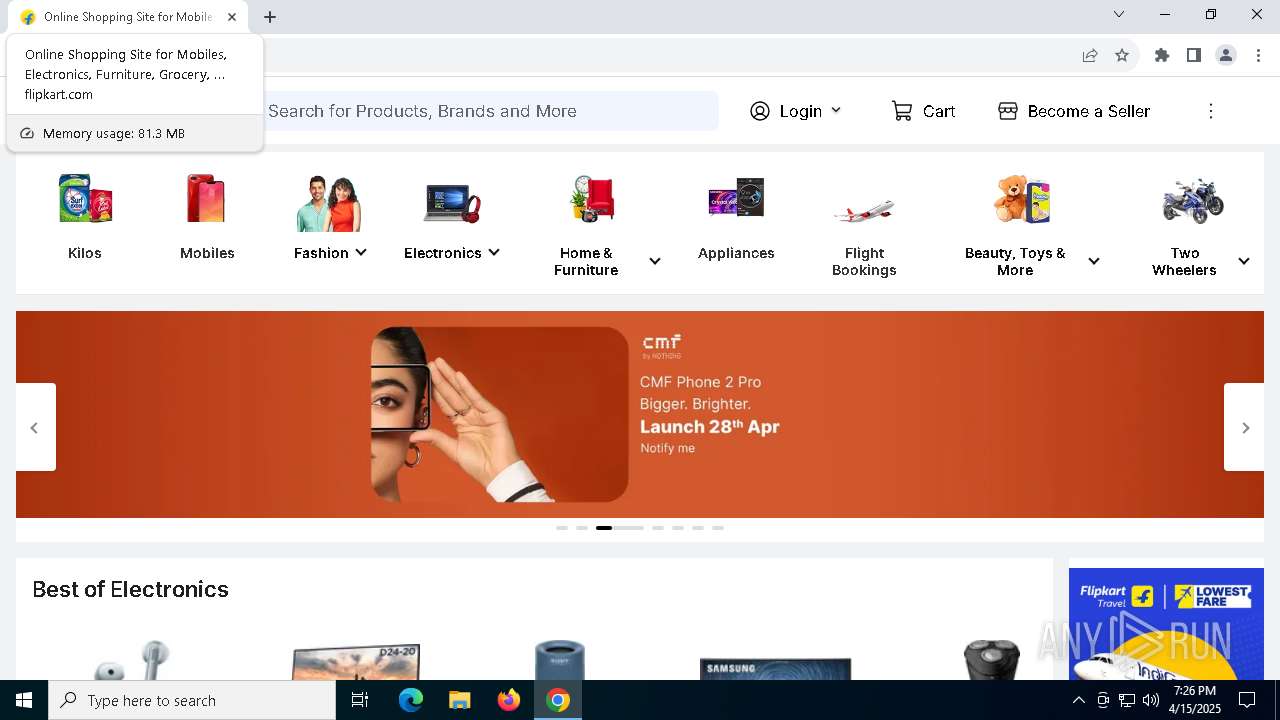Open the Home & Furniture chair icon
1280x720 pixels.
(x=593, y=199)
